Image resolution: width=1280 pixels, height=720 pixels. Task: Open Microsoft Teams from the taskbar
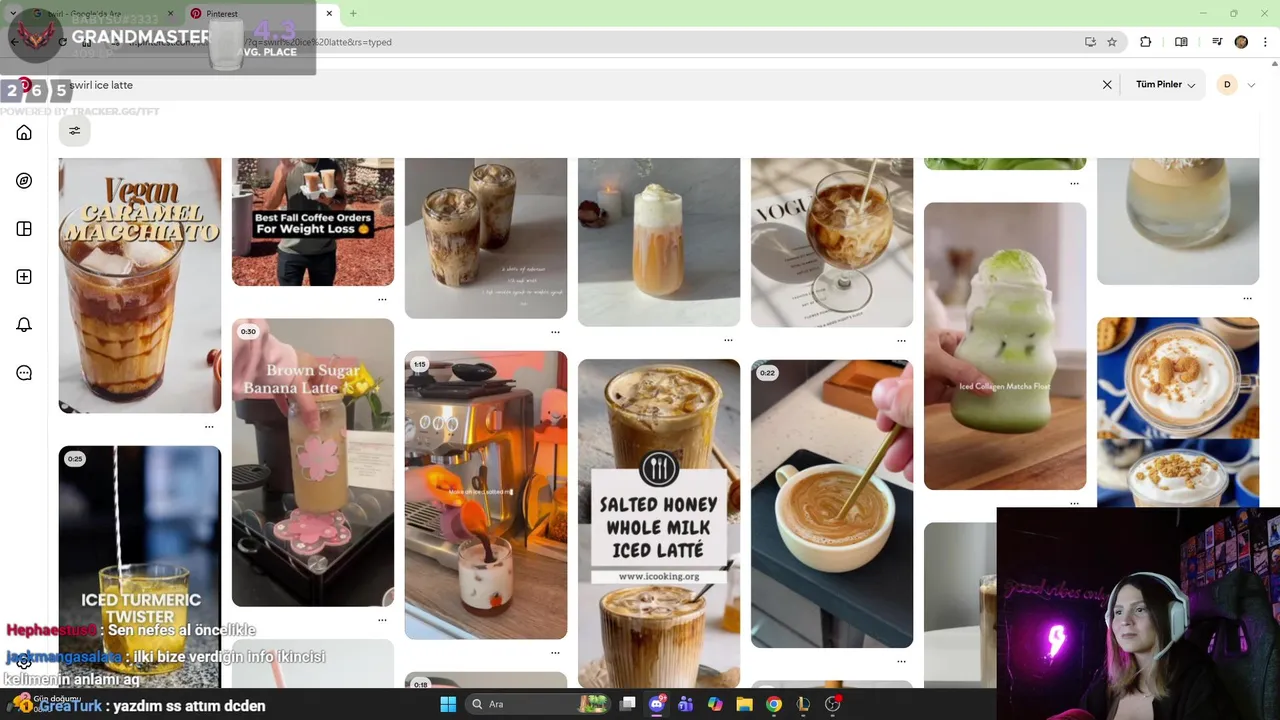pyautogui.click(x=686, y=704)
